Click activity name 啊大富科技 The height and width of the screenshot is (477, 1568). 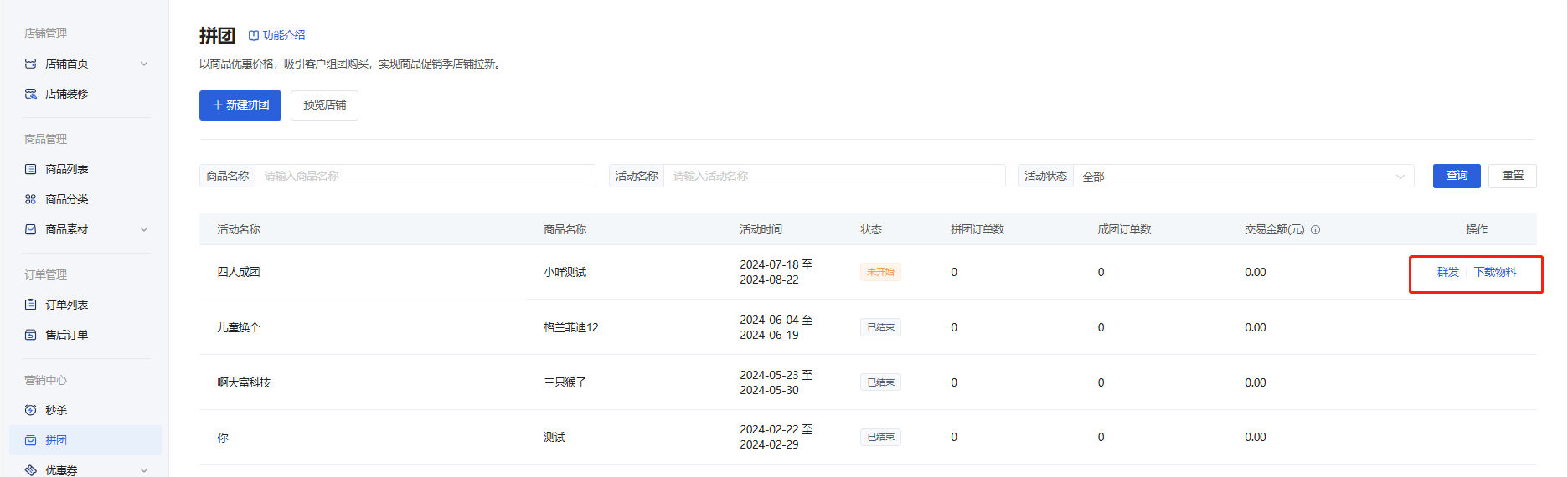click(x=244, y=382)
